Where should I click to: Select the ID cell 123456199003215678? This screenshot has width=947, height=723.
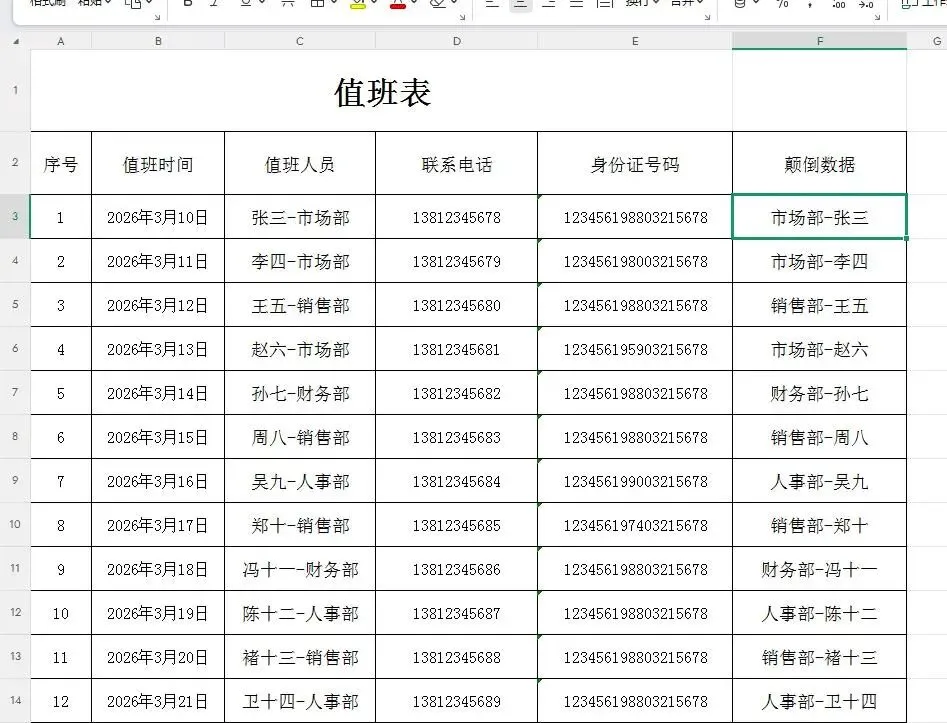(635, 481)
